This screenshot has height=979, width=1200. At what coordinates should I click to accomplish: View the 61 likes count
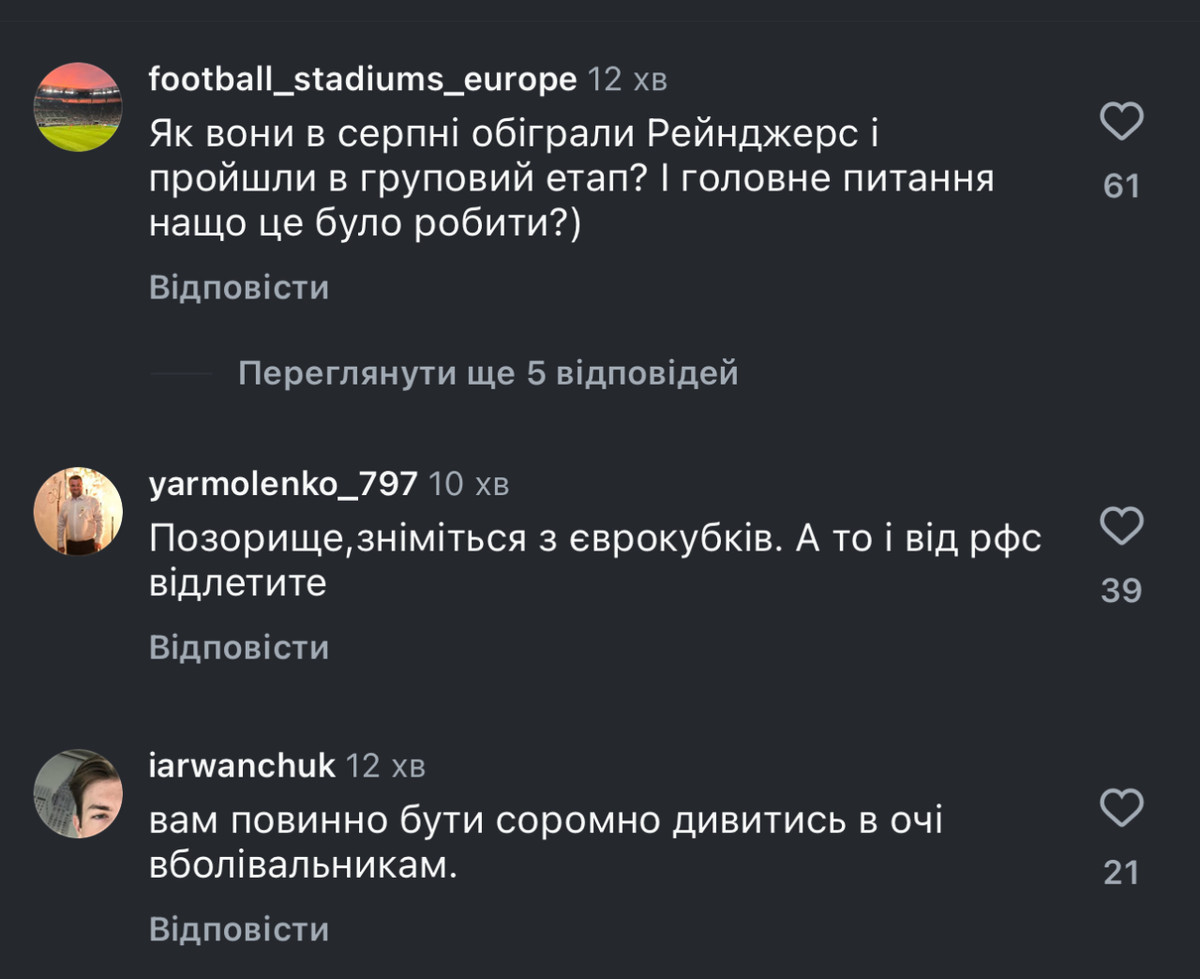pos(1121,186)
